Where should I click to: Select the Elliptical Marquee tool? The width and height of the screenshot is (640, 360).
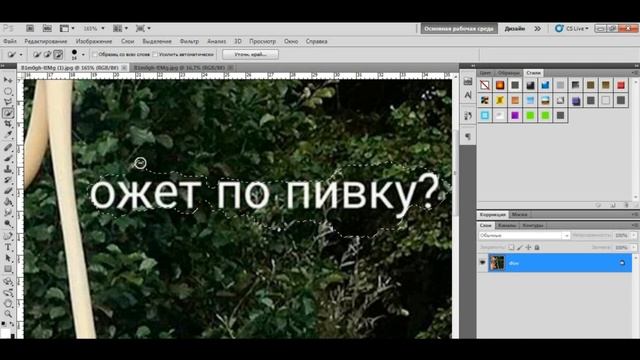(8, 91)
